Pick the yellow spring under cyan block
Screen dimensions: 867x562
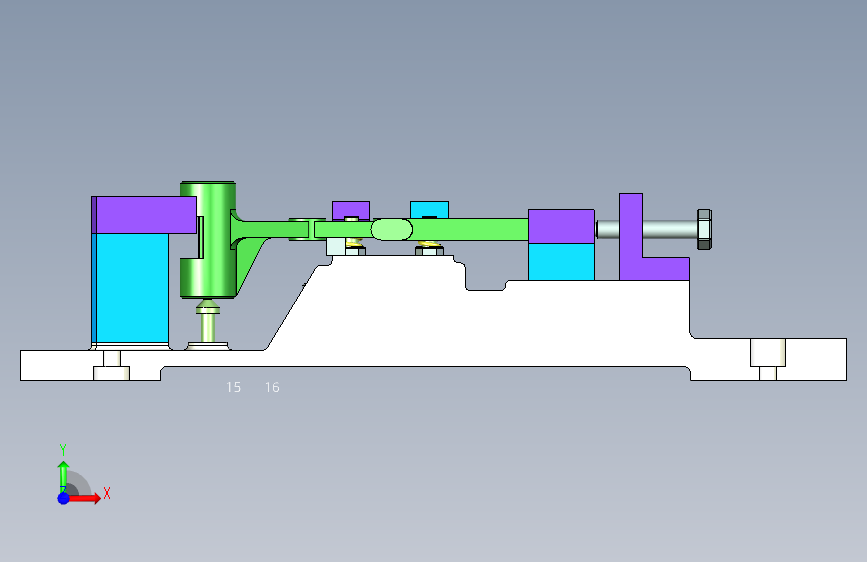tap(429, 244)
